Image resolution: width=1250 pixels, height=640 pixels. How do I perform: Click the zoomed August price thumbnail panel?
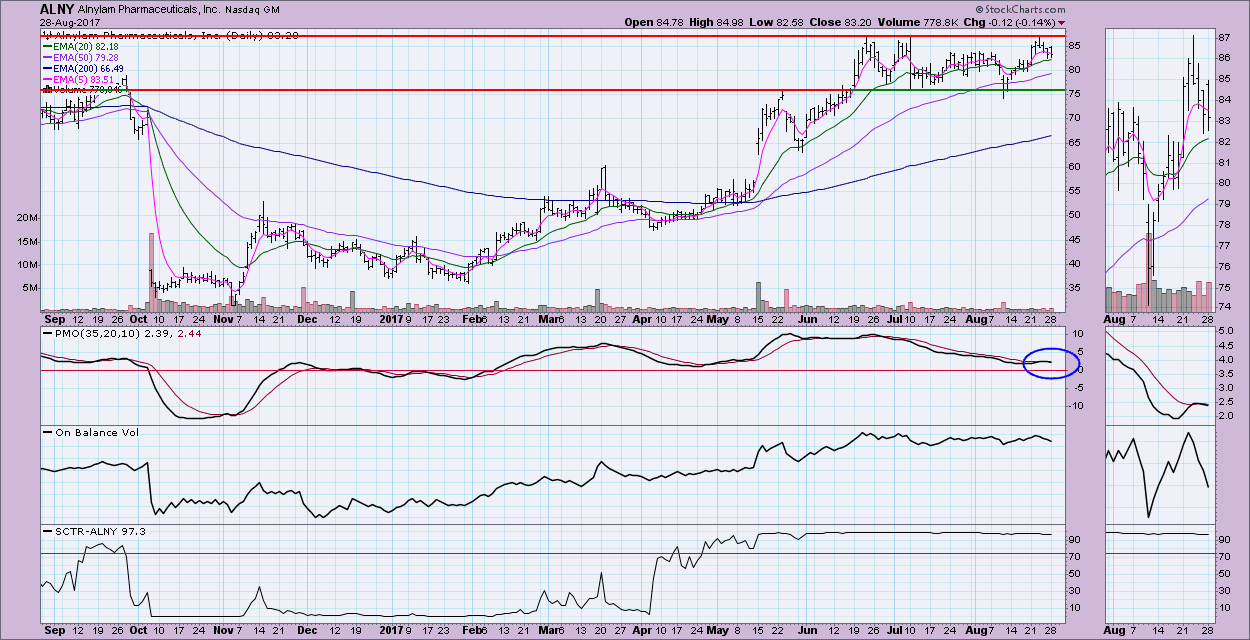(1157, 170)
